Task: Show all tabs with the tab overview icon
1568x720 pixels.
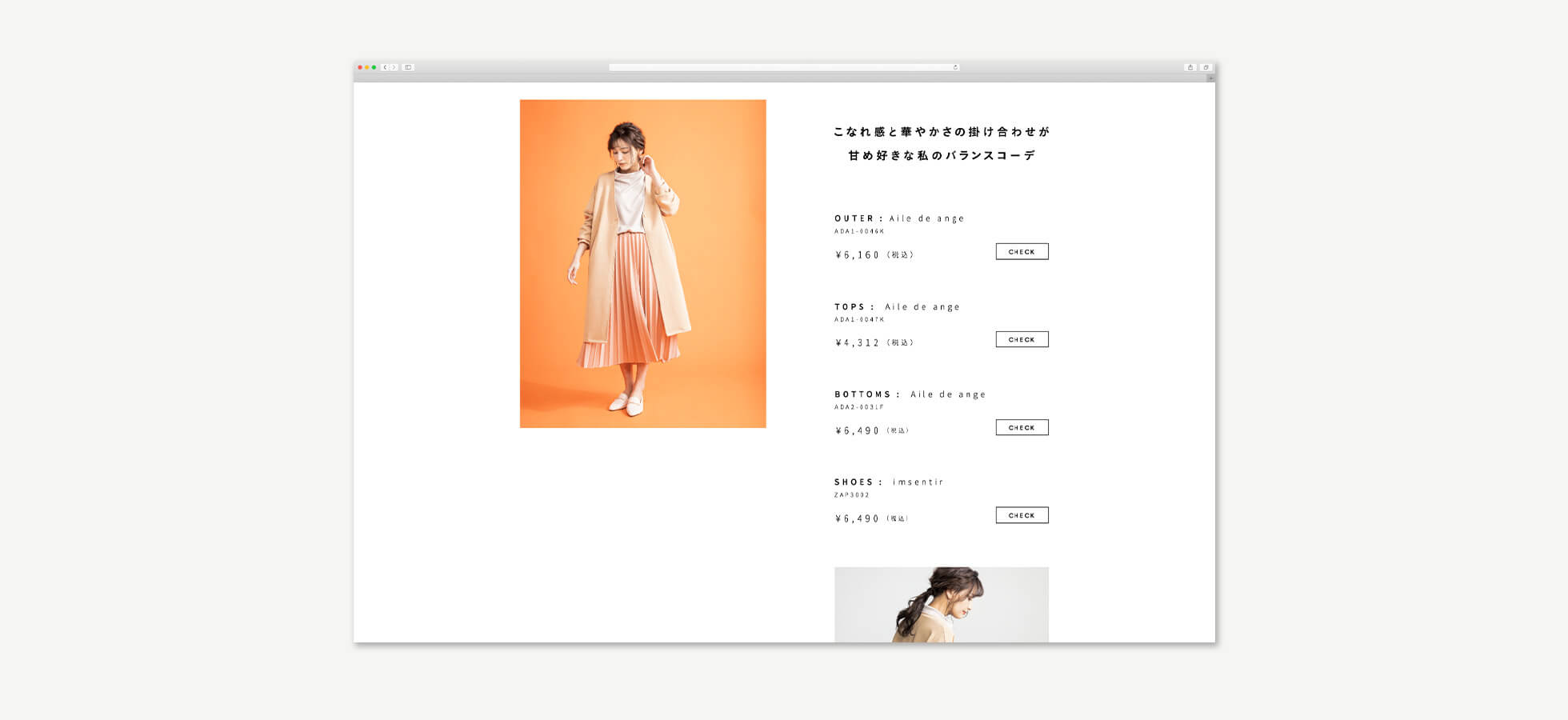Action: click(1206, 67)
